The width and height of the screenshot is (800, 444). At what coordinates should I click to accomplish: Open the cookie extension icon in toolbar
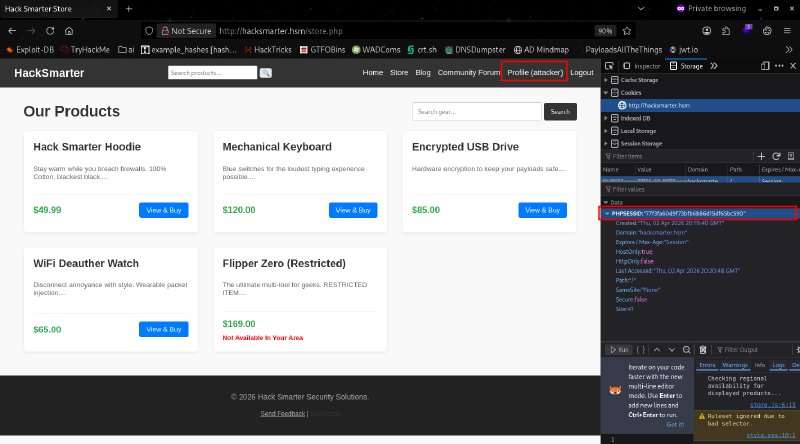[767, 31]
